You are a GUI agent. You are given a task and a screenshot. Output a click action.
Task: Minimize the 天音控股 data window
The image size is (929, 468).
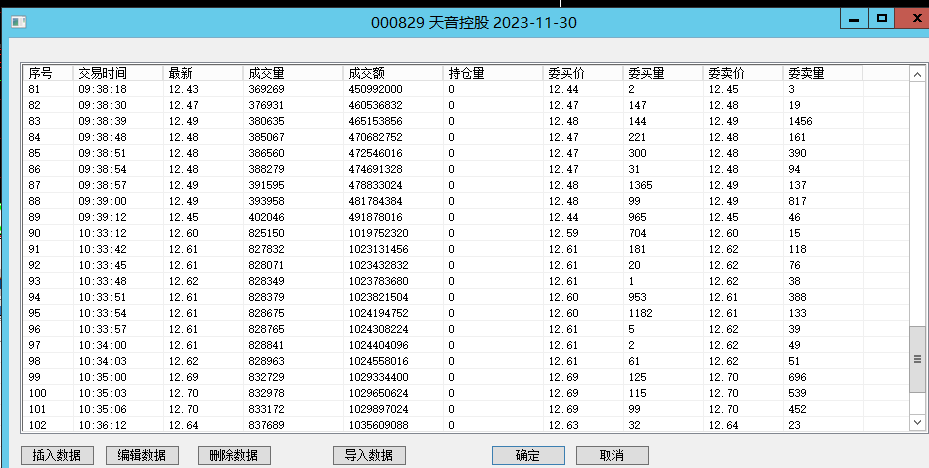point(854,18)
